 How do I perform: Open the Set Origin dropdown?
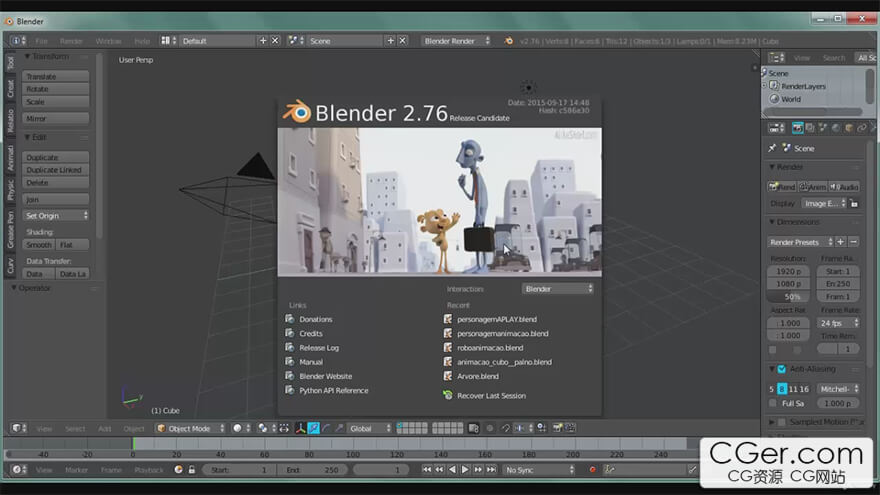pos(56,216)
